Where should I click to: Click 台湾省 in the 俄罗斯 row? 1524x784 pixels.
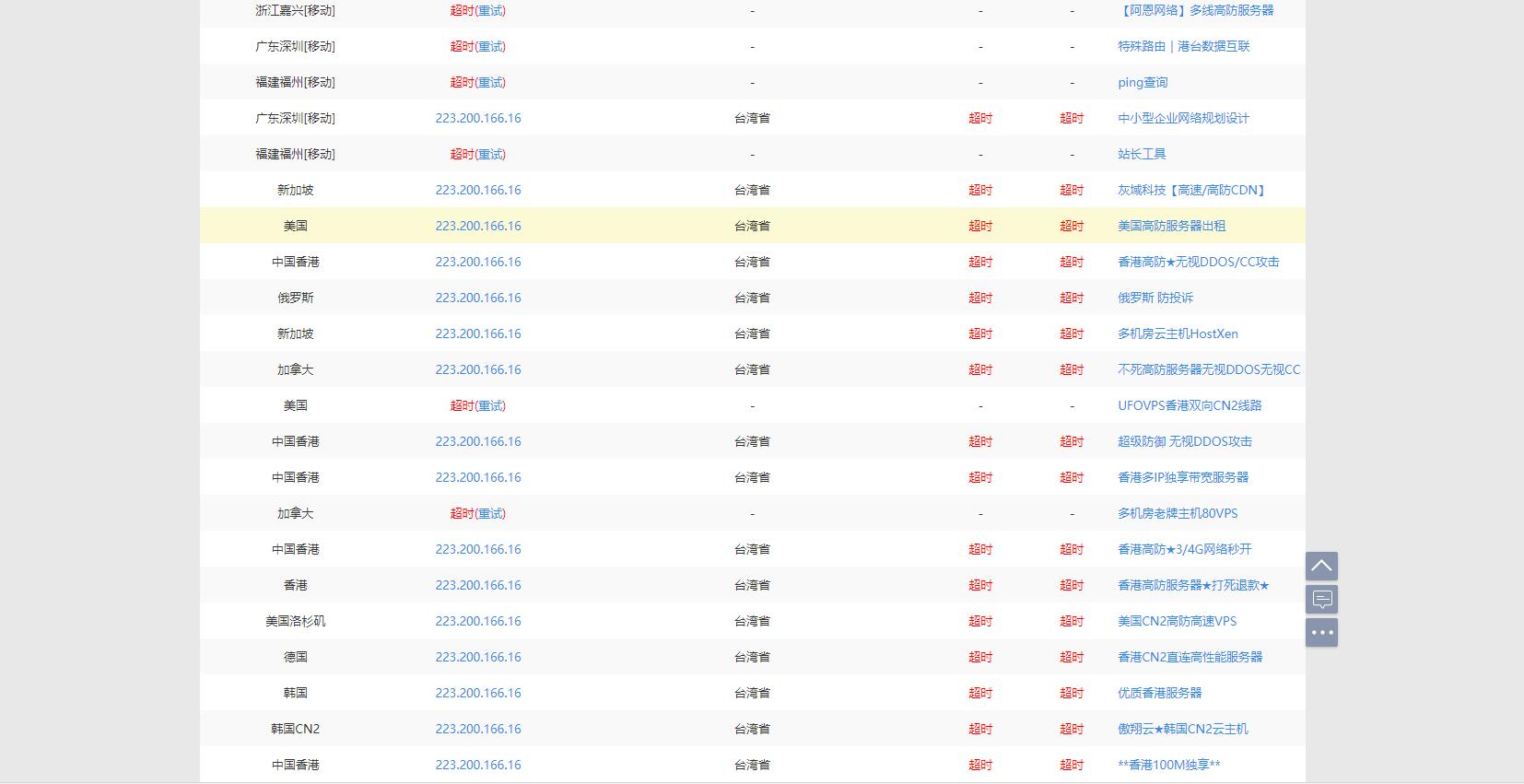click(x=752, y=298)
